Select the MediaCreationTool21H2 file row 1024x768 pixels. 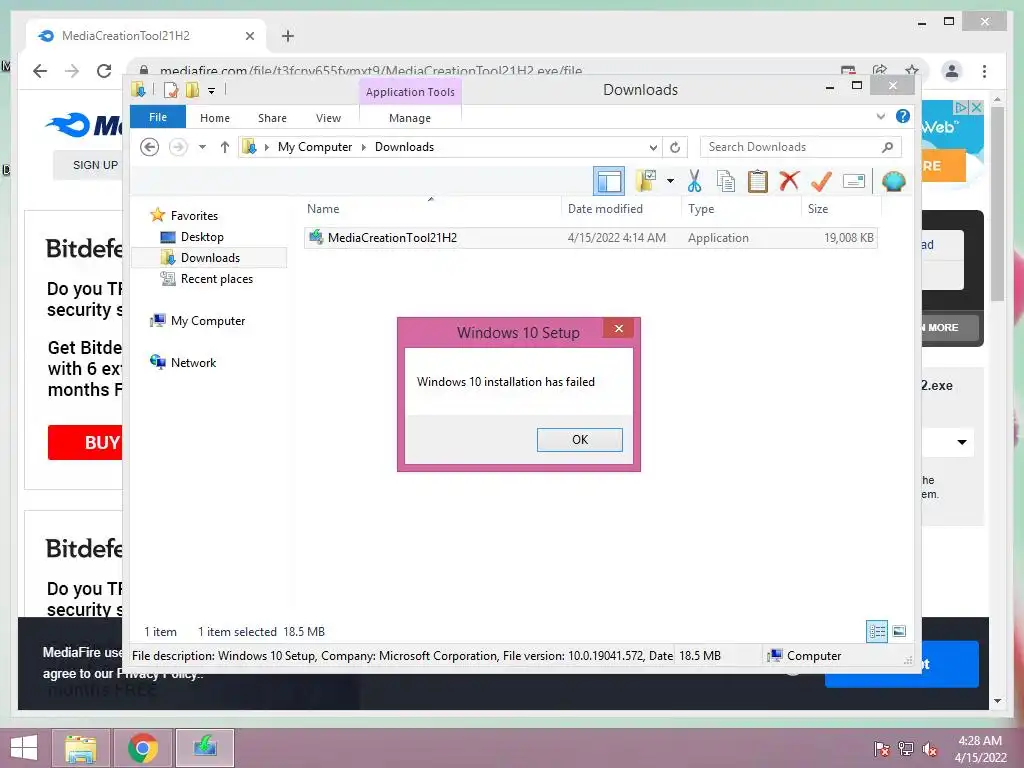click(x=590, y=238)
